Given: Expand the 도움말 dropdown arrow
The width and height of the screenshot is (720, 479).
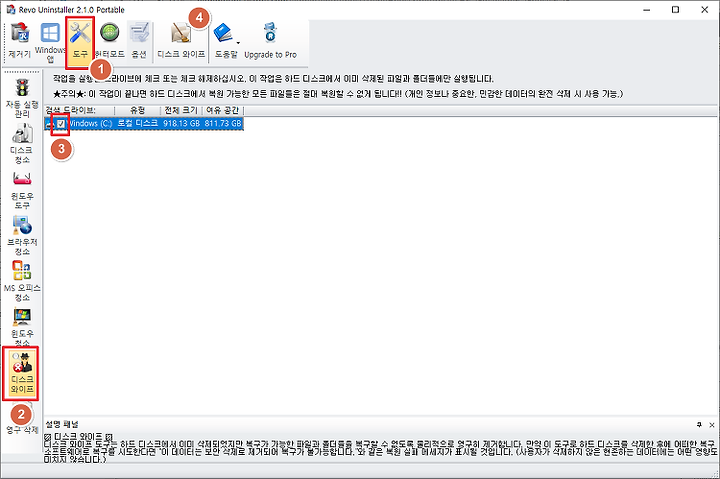Looking at the screenshot, I should (238, 44).
